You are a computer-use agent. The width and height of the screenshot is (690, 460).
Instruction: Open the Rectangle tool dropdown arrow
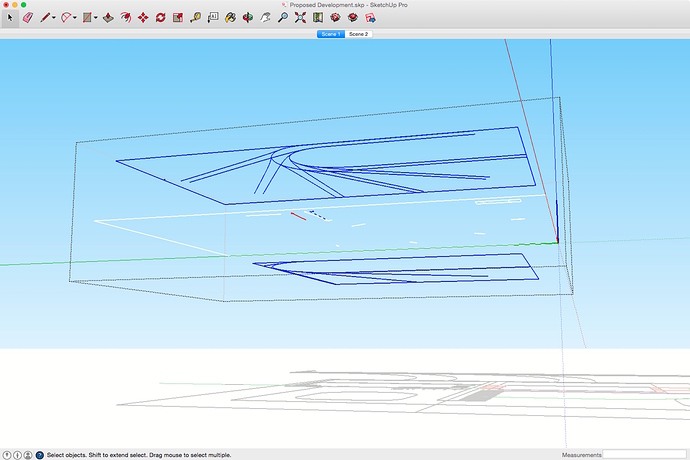coord(95,18)
